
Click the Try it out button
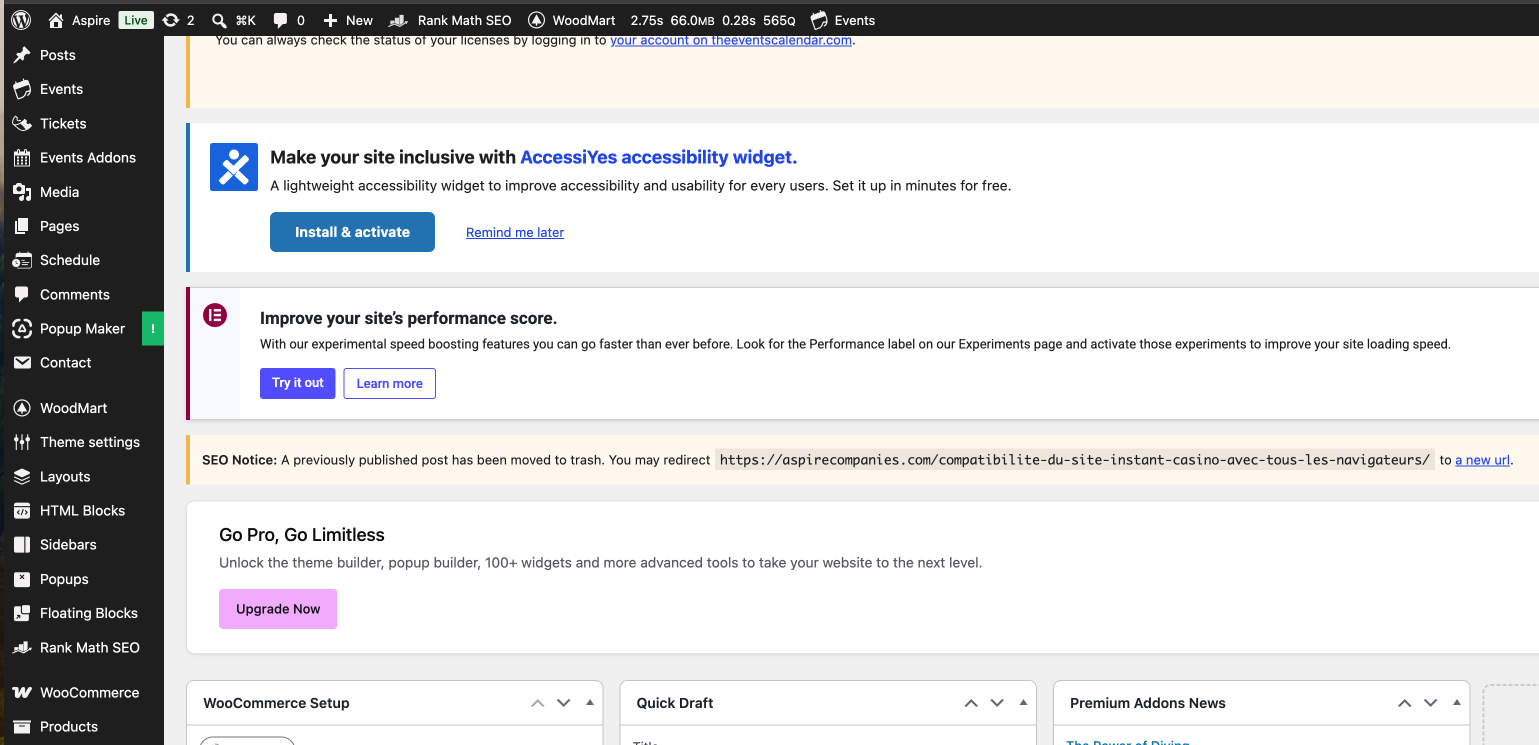298,383
